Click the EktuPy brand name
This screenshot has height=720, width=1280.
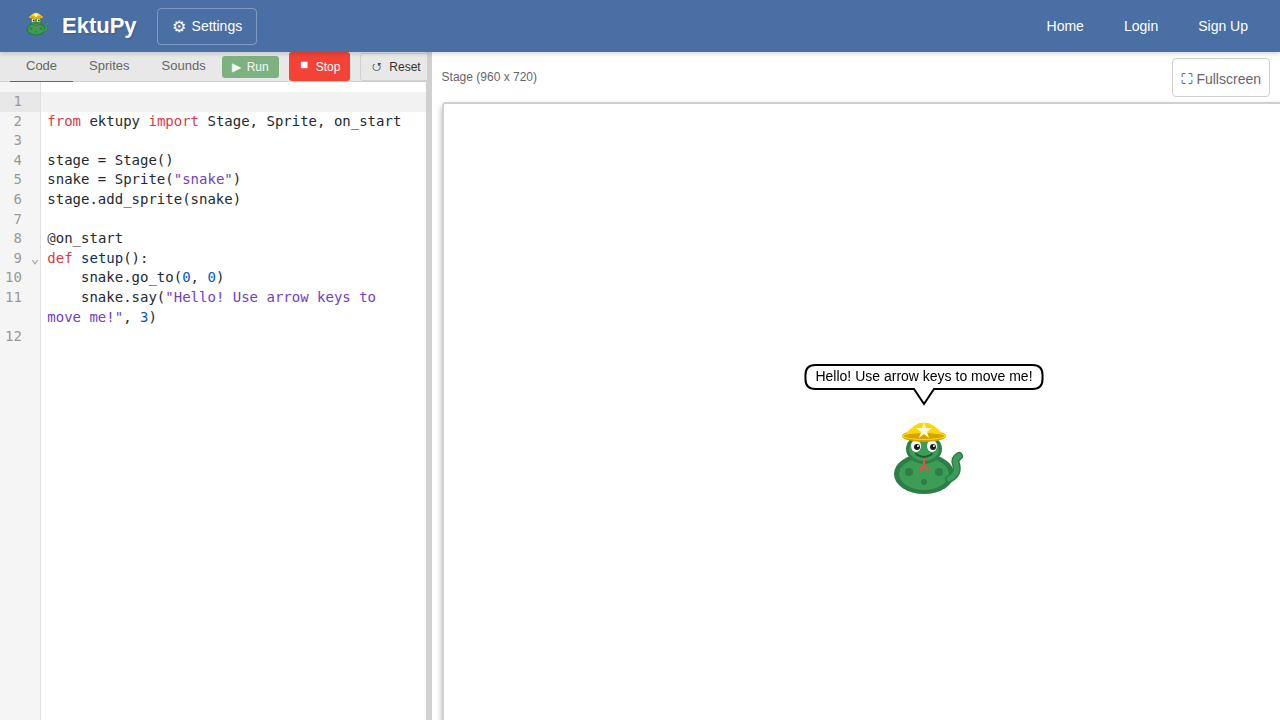[x=99, y=26]
